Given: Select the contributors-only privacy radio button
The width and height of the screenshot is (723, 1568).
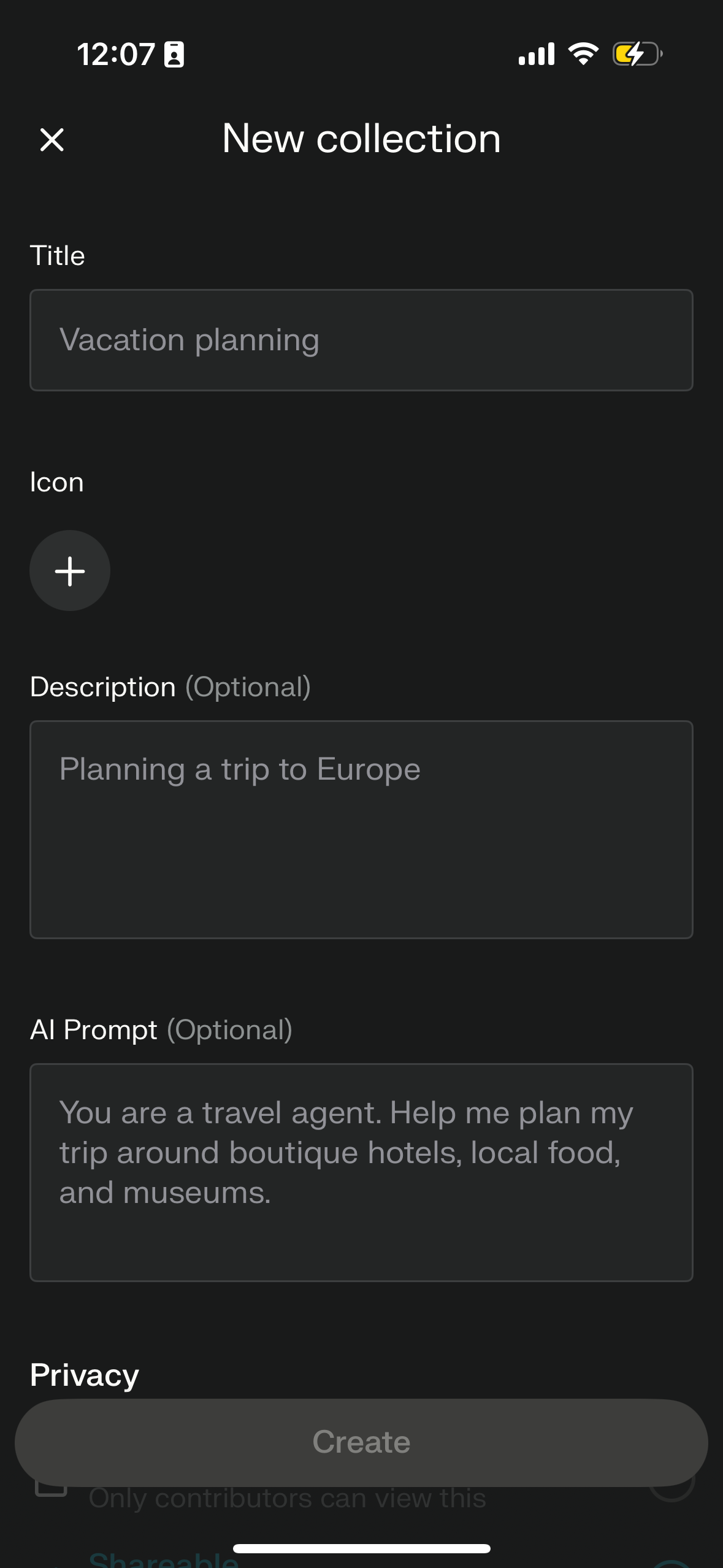Looking at the screenshot, I should tap(671, 1494).
